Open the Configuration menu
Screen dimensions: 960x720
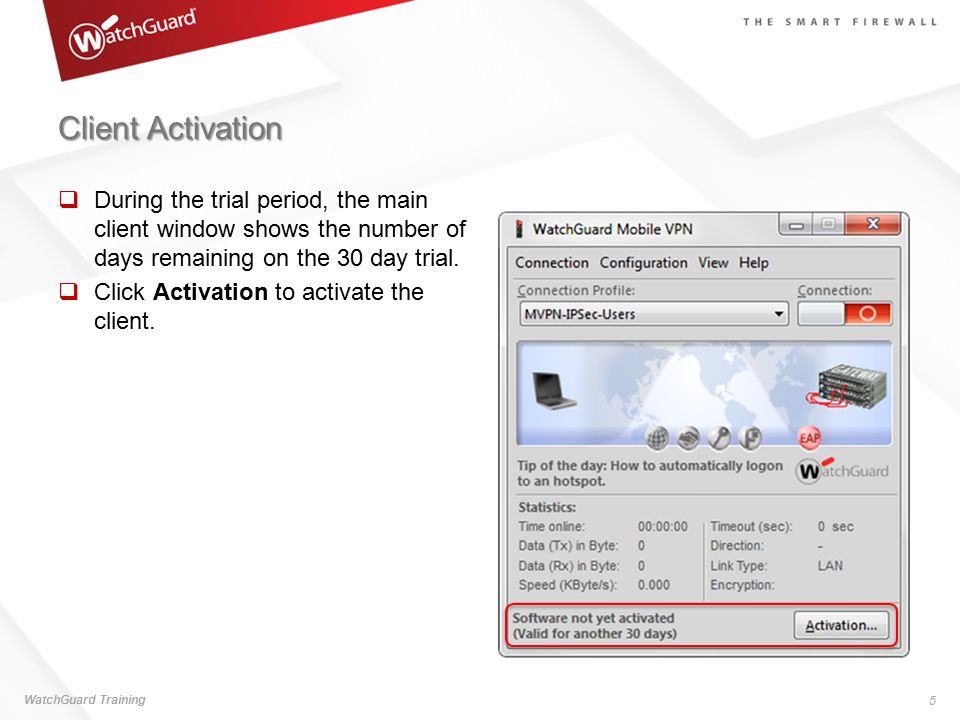[643, 263]
